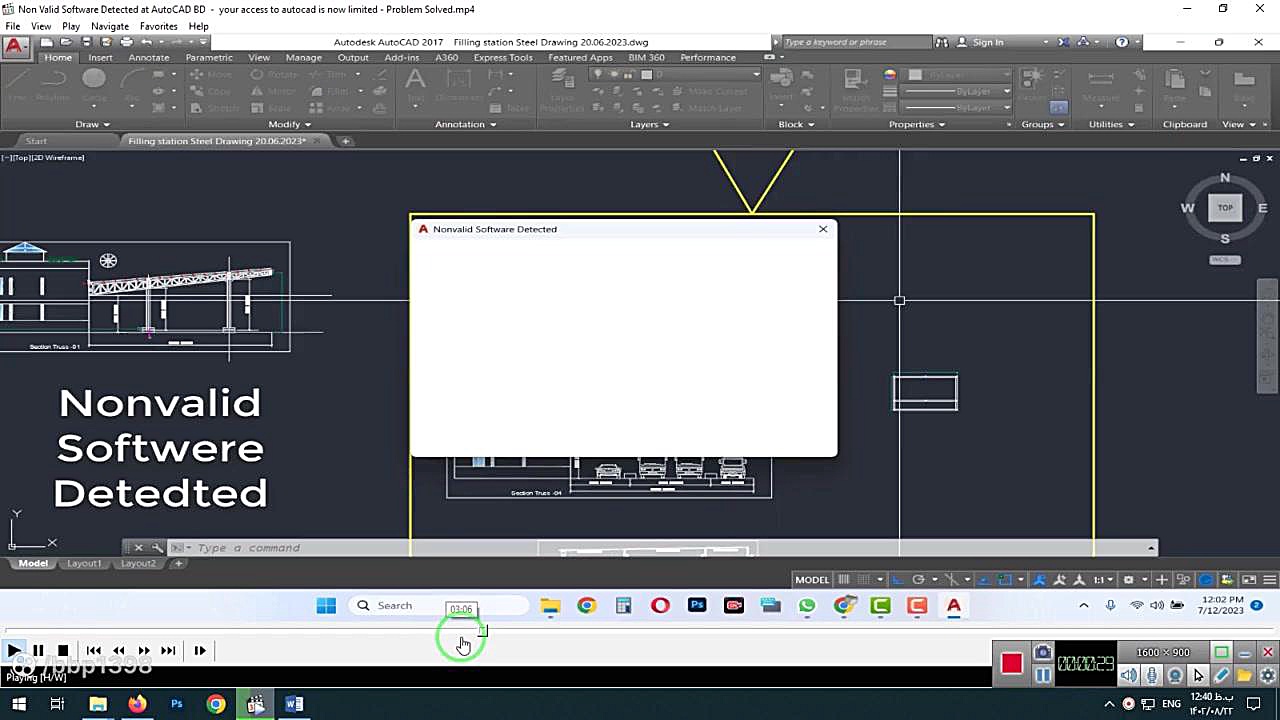This screenshot has width=1280, height=720.
Task: Open the Text tool in Annotation panel
Action: tap(414, 80)
